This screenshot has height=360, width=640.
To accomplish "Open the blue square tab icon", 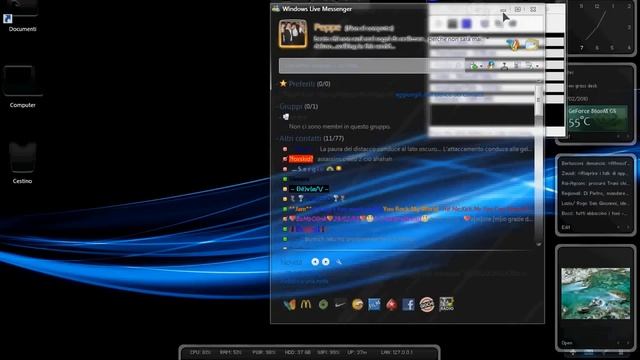I will click(374, 304).
